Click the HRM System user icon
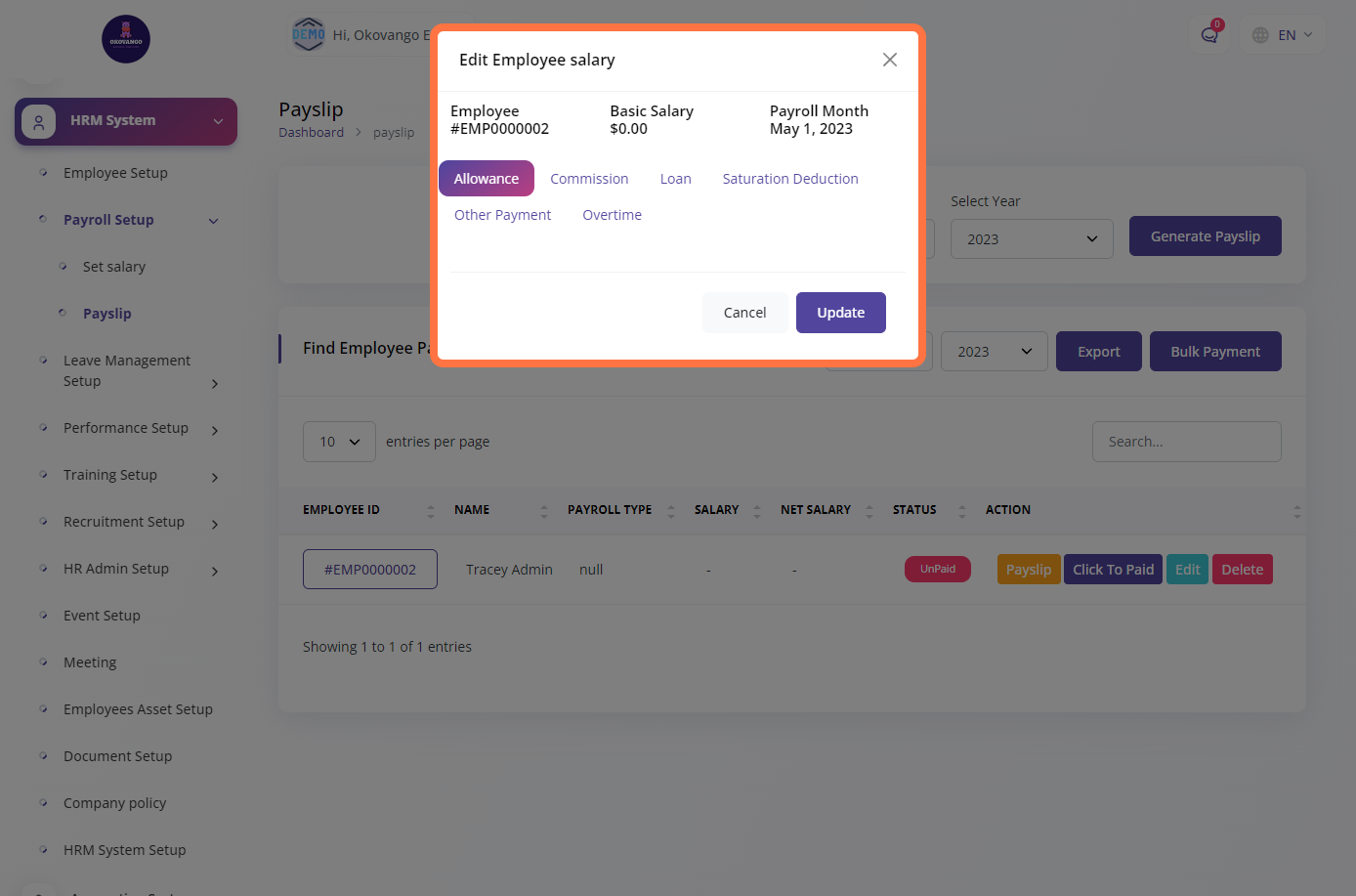 coord(38,122)
